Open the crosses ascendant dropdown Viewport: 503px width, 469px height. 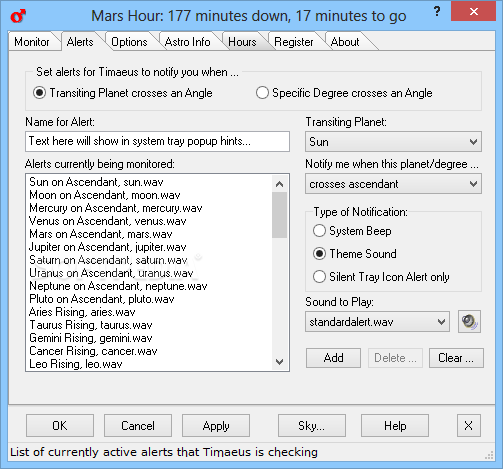[x=393, y=184]
